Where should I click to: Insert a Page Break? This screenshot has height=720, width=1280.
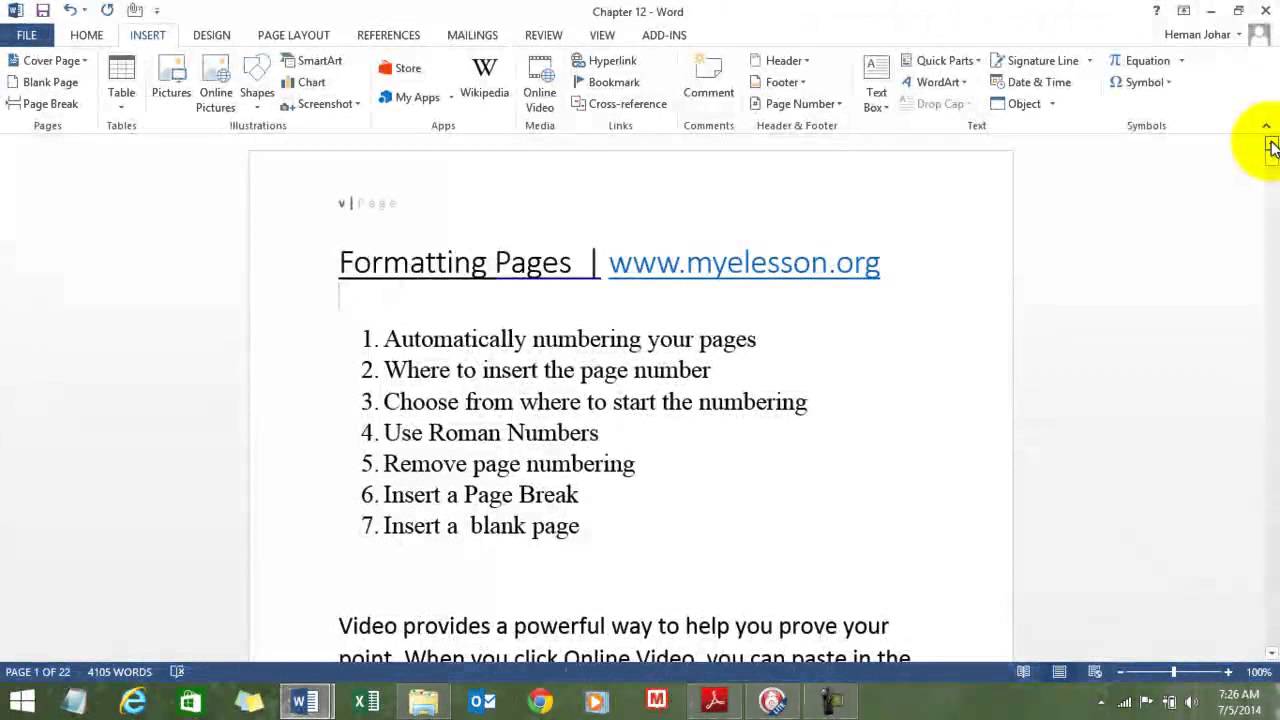tap(42, 104)
